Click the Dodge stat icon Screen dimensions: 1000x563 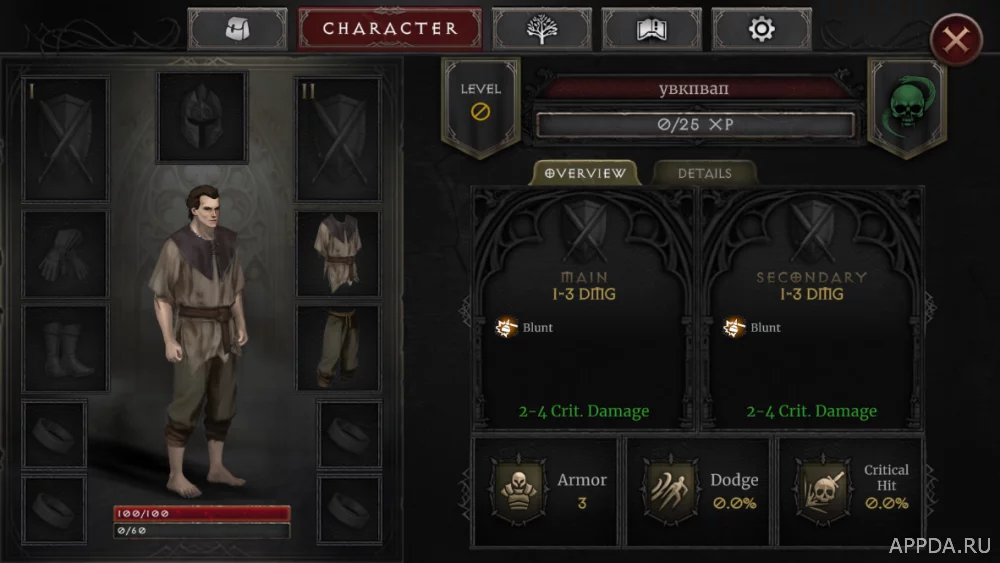[x=669, y=491]
